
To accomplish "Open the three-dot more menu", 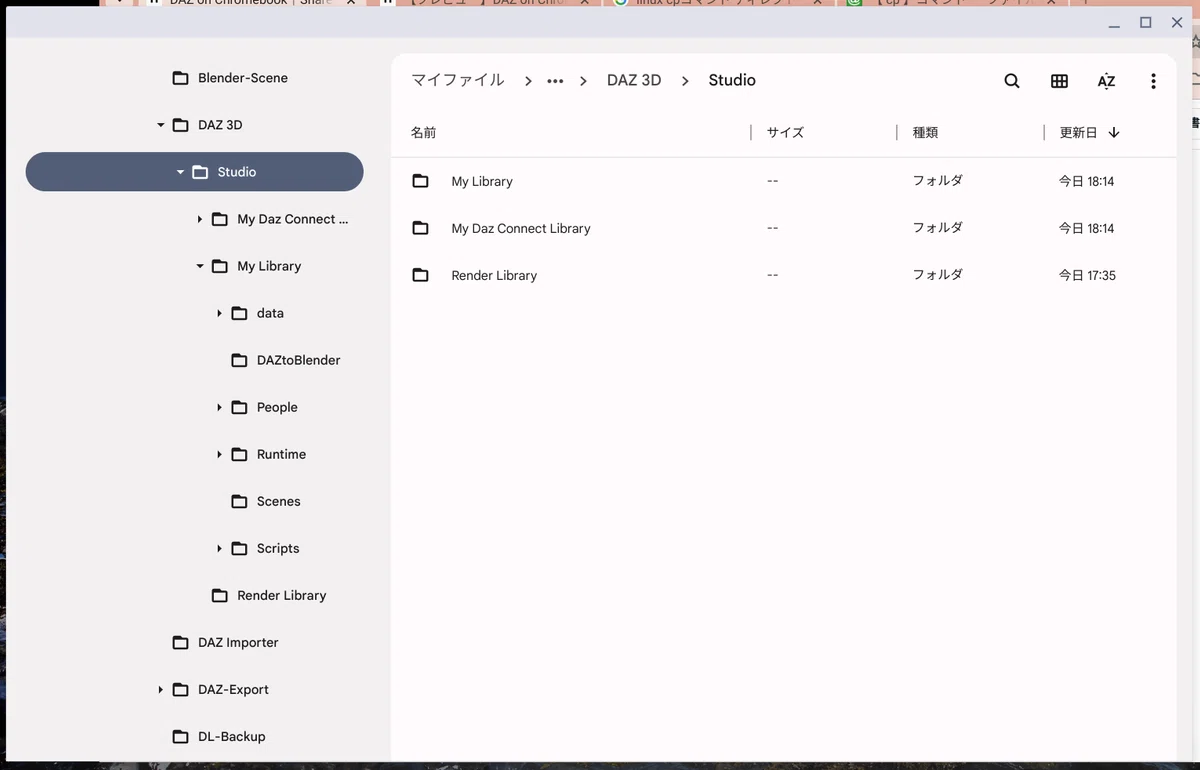I will coord(1153,81).
